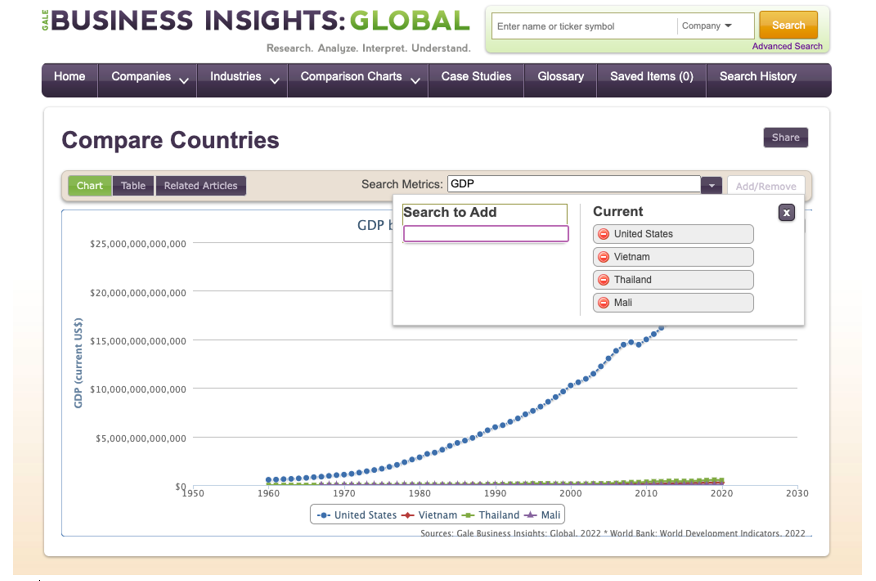Close the Search to Add popup

click(786, 212)
